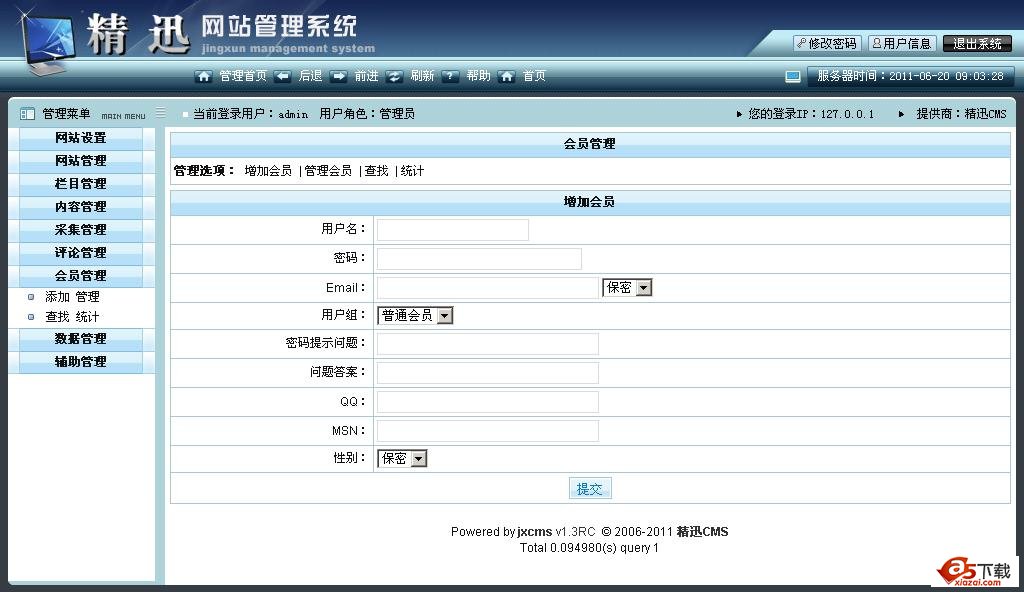Click 提供商:精迅CMS text
1024x592 pixels.
point(961,114)
